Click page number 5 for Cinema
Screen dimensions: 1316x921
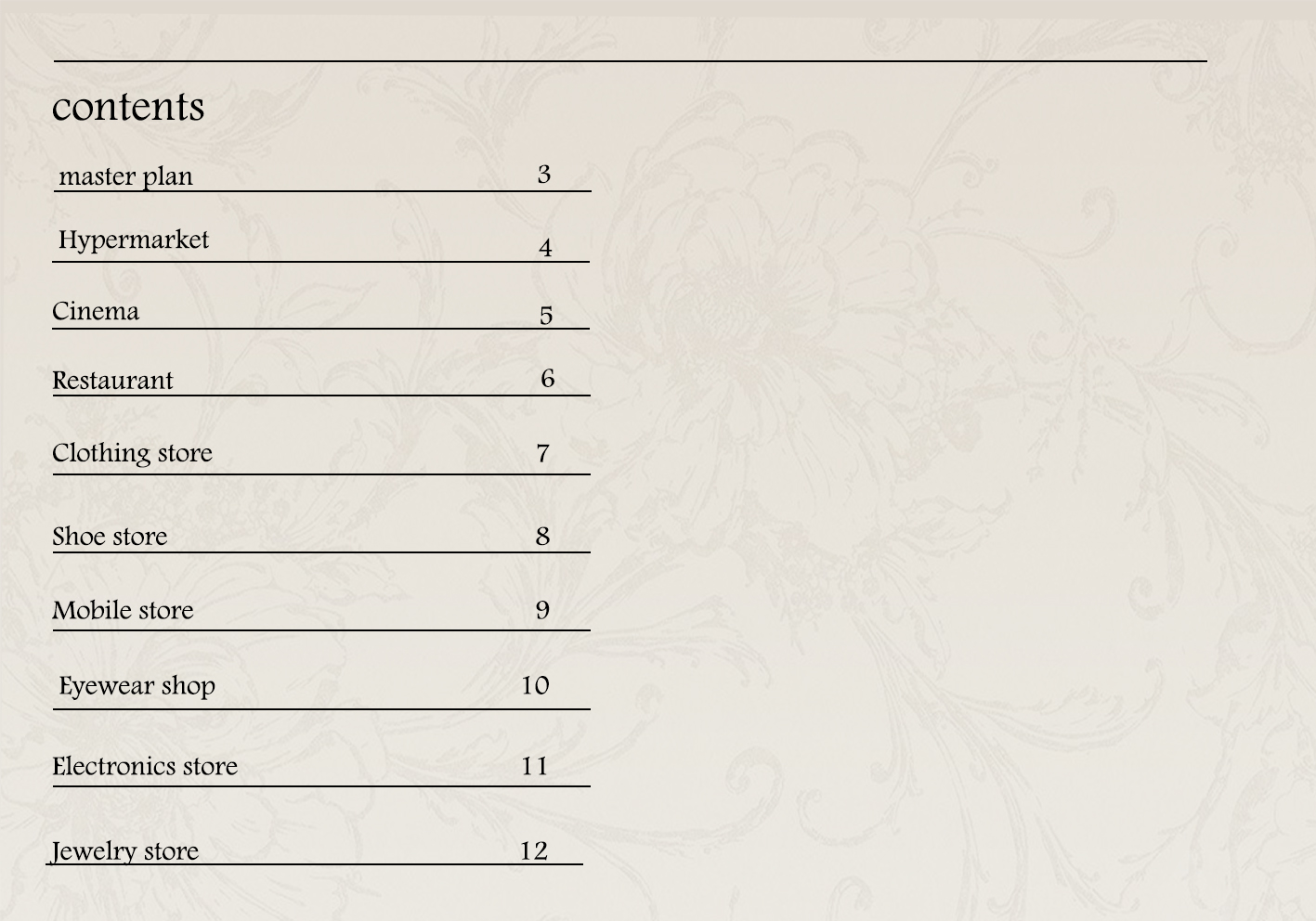point(546,316)
